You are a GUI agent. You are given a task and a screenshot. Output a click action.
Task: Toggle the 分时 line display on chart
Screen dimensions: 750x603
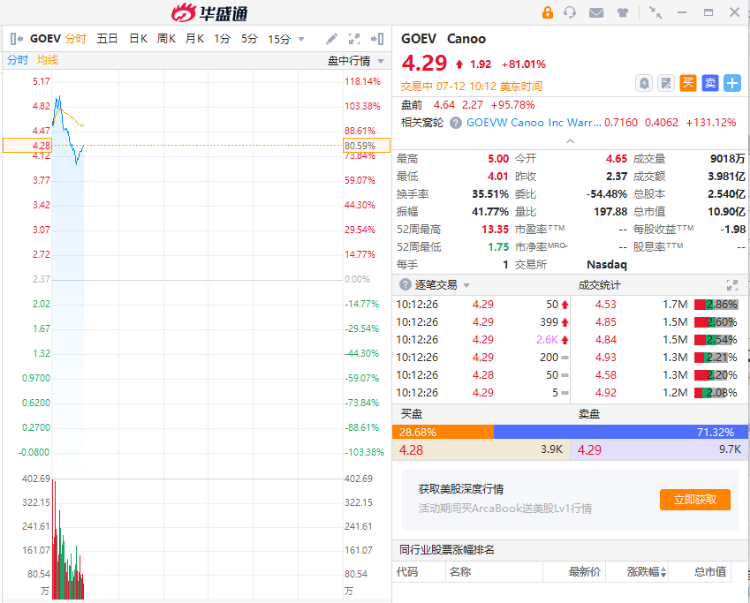(x=18, y=60)
